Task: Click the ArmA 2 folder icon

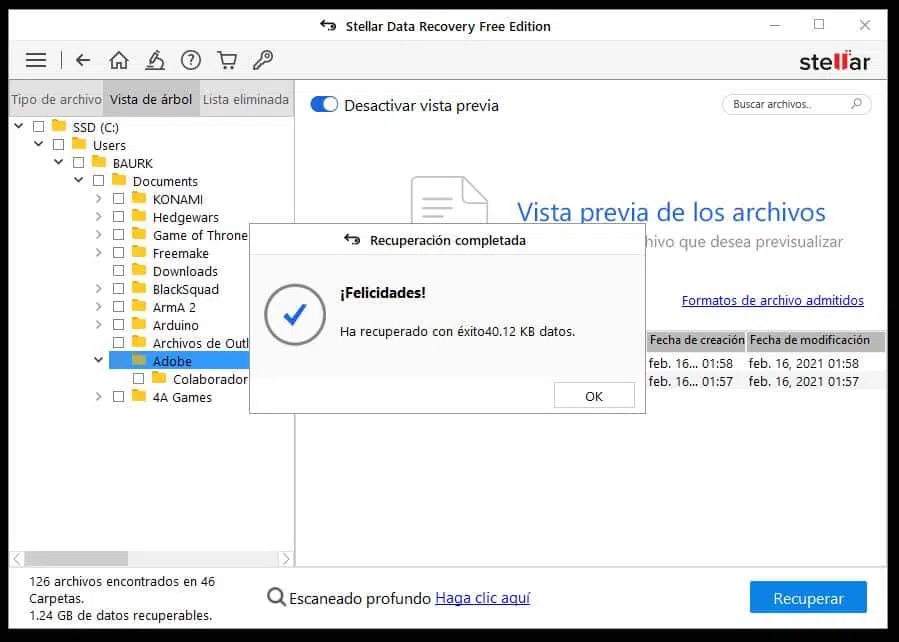Action: 139,306
